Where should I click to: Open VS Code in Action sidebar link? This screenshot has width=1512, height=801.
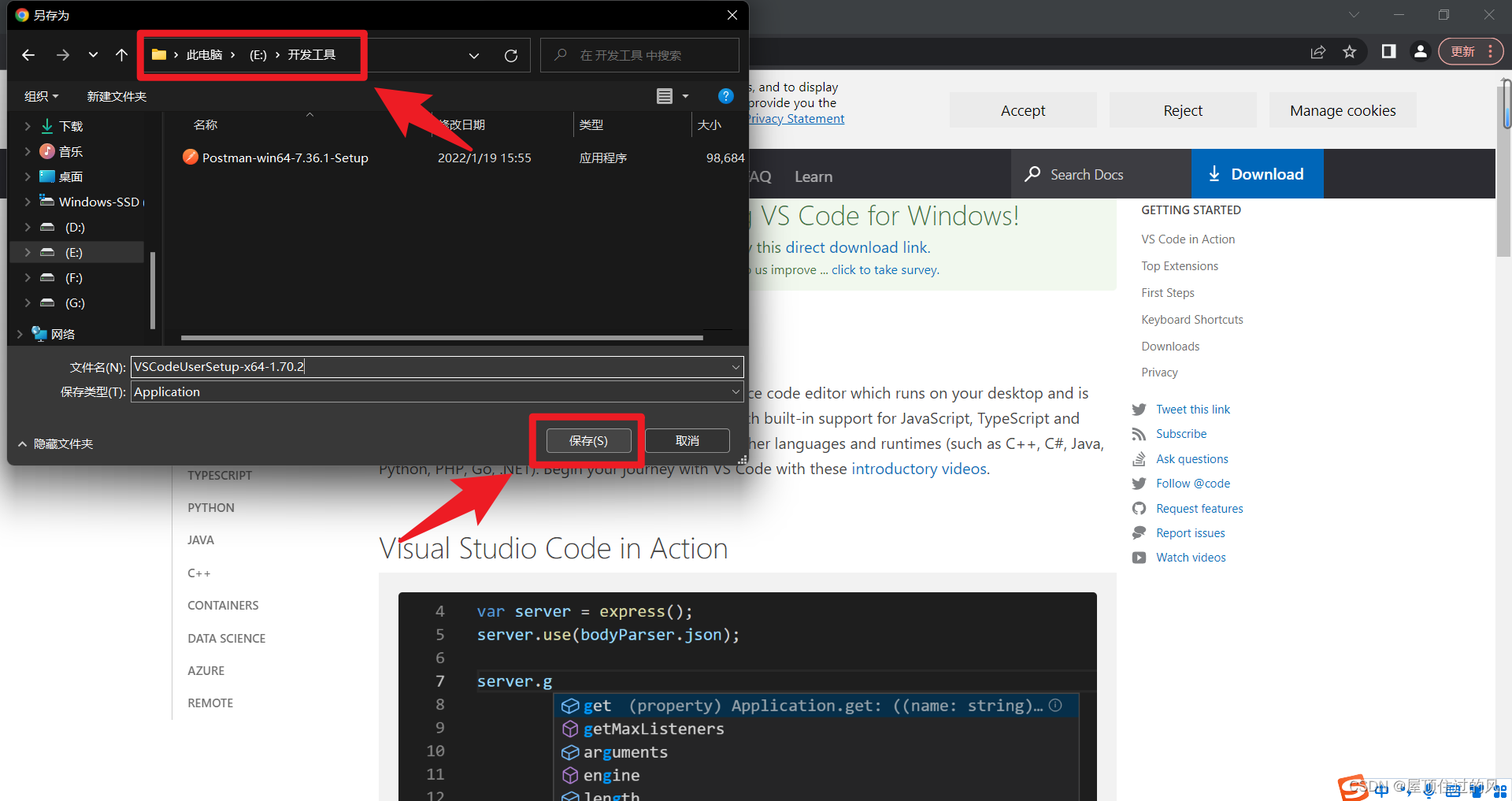1188,239
